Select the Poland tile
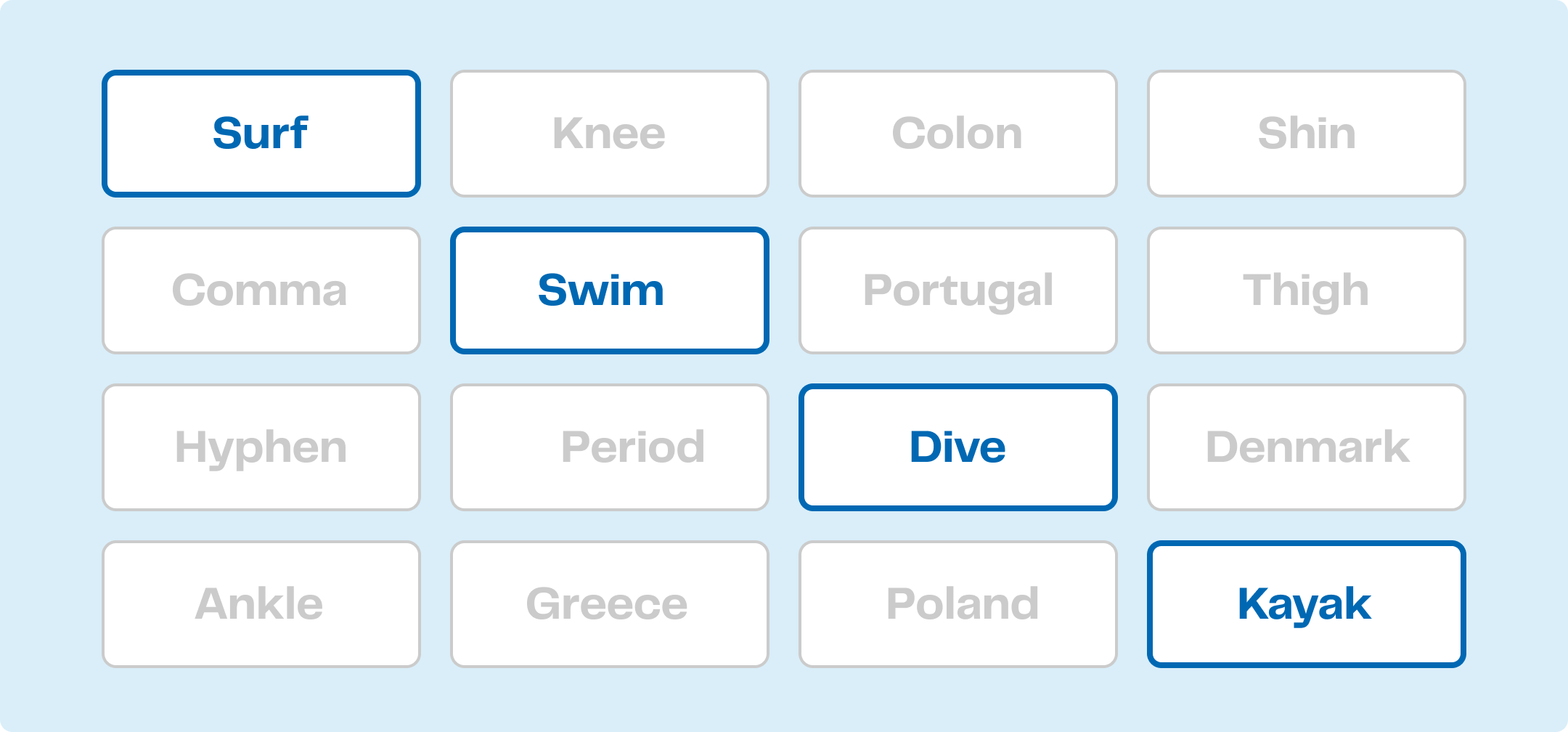Viewport: 1568px width, 732px height. coord(958,604)
